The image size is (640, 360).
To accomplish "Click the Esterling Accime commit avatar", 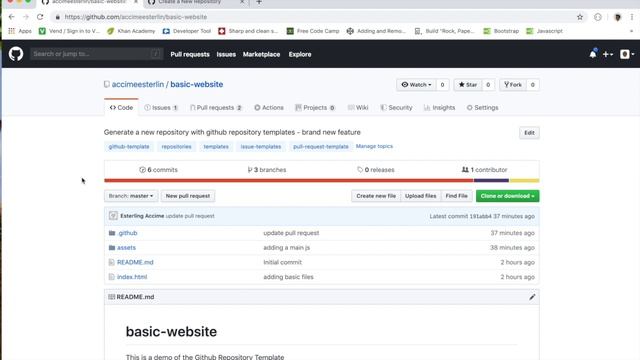I will 113,216.
